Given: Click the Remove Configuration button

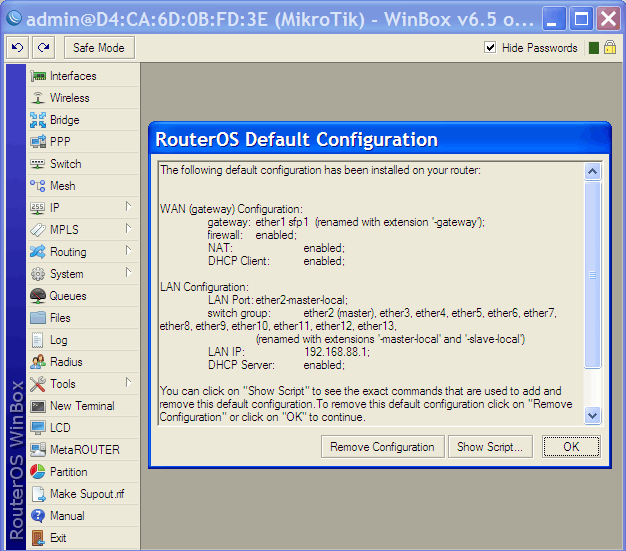Looking at the screenshot, I should click(382, 447).
